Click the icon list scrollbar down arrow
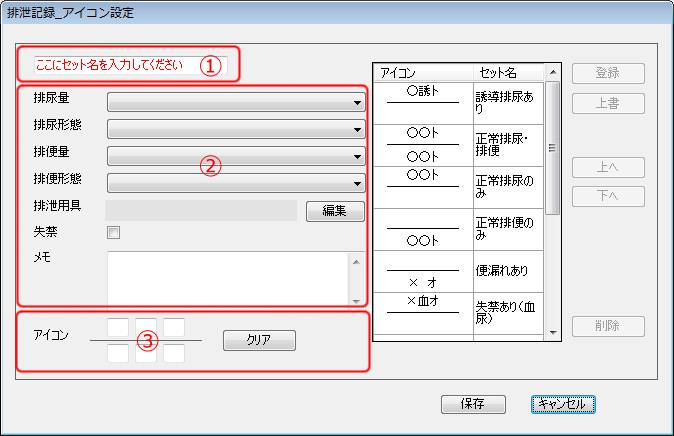This screenshot has width=674, height=436. (x=553, y=332)
